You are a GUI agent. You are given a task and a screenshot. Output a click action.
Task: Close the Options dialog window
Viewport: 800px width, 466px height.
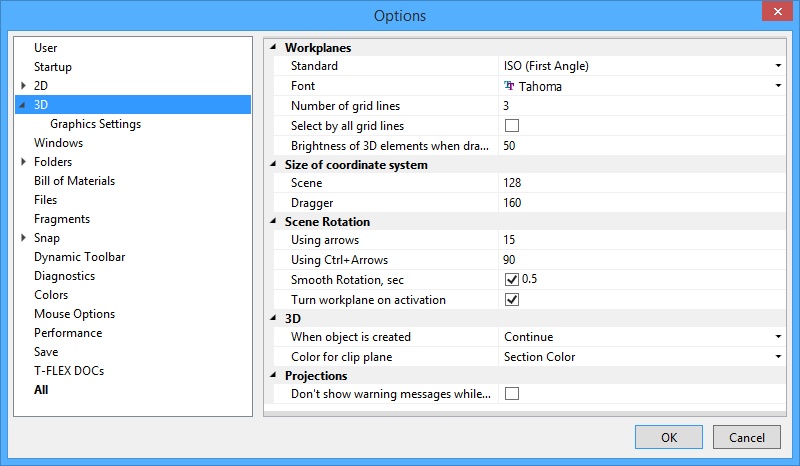[x=777, y=11]
